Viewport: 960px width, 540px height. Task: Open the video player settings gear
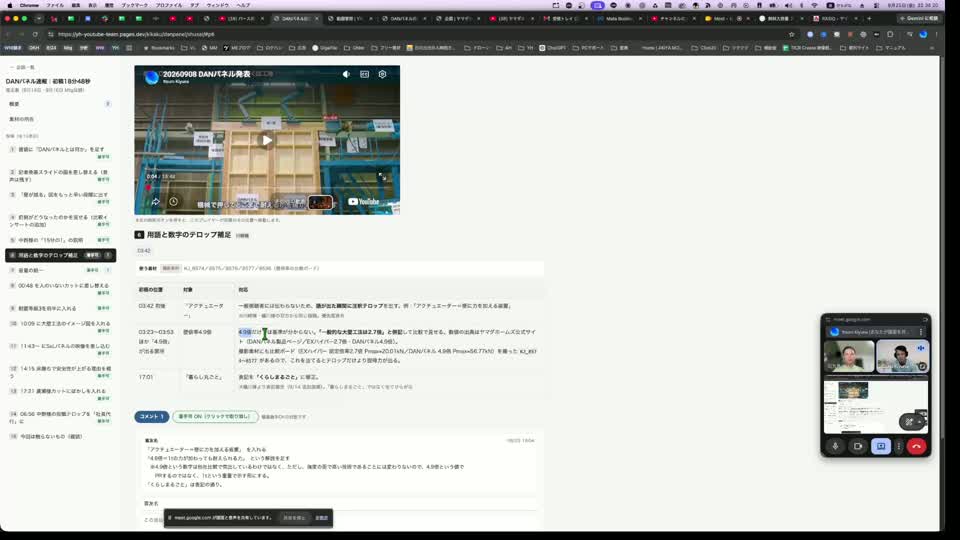click(x=382, y=74)
